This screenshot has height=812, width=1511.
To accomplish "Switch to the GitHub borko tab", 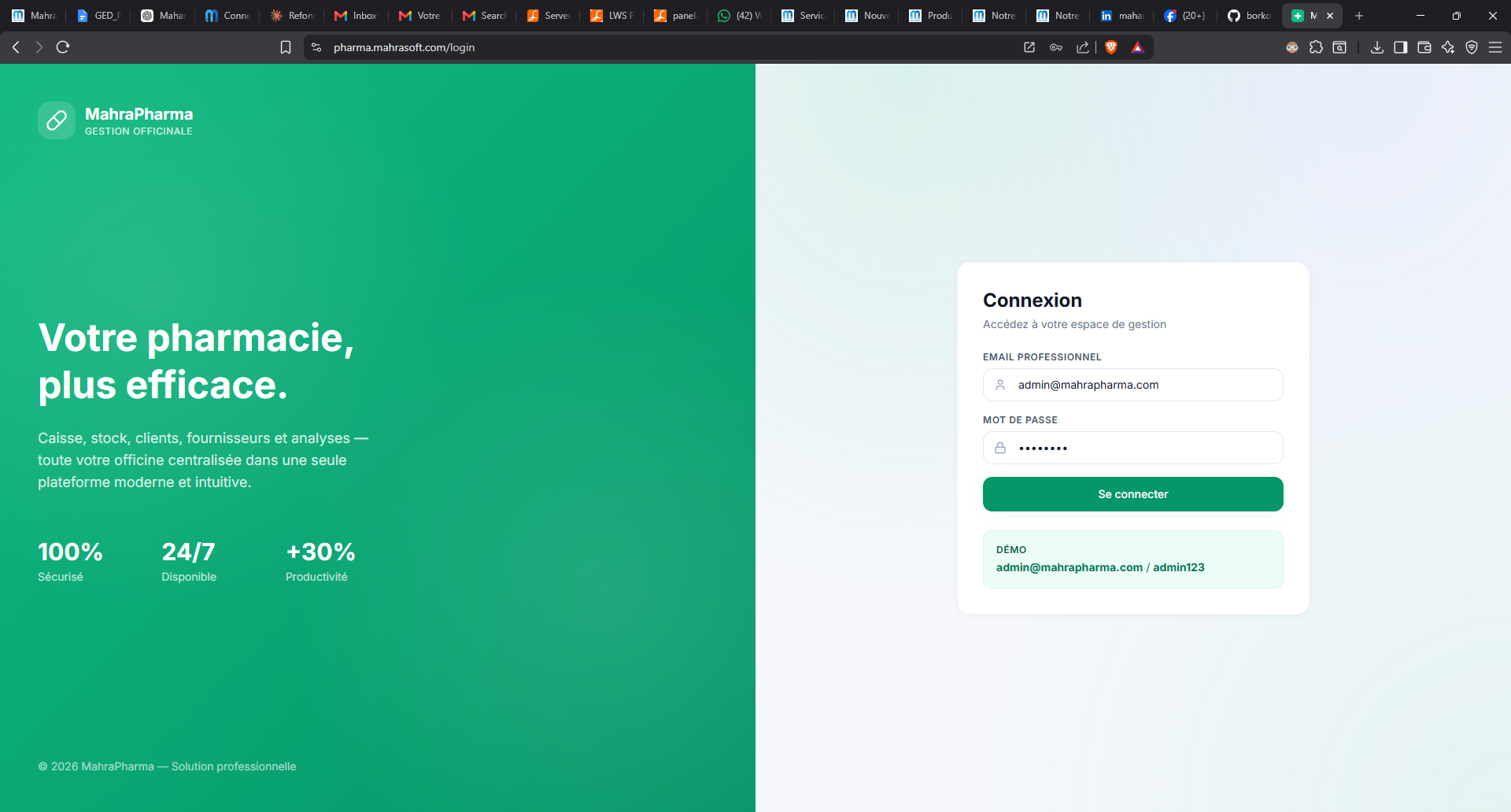I will click(x=1250, y=16).
